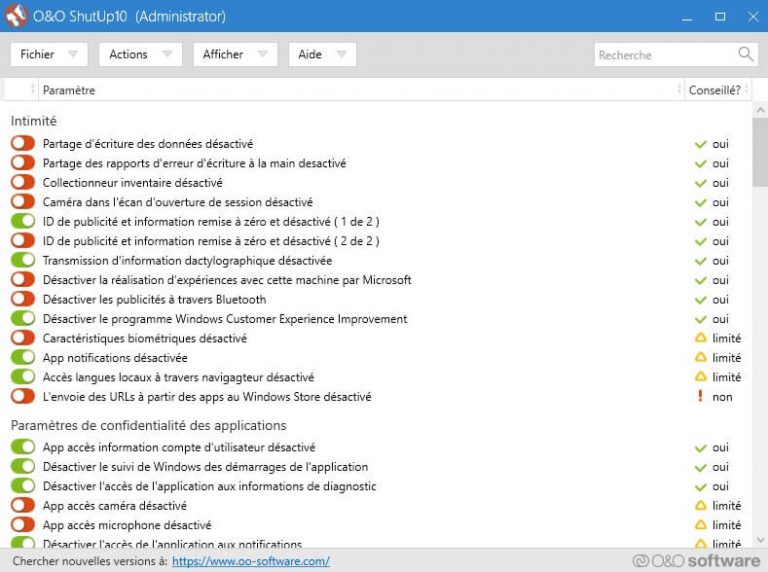Toggle L'envoie des URLs au Windows Store switch

click(23, 396)
